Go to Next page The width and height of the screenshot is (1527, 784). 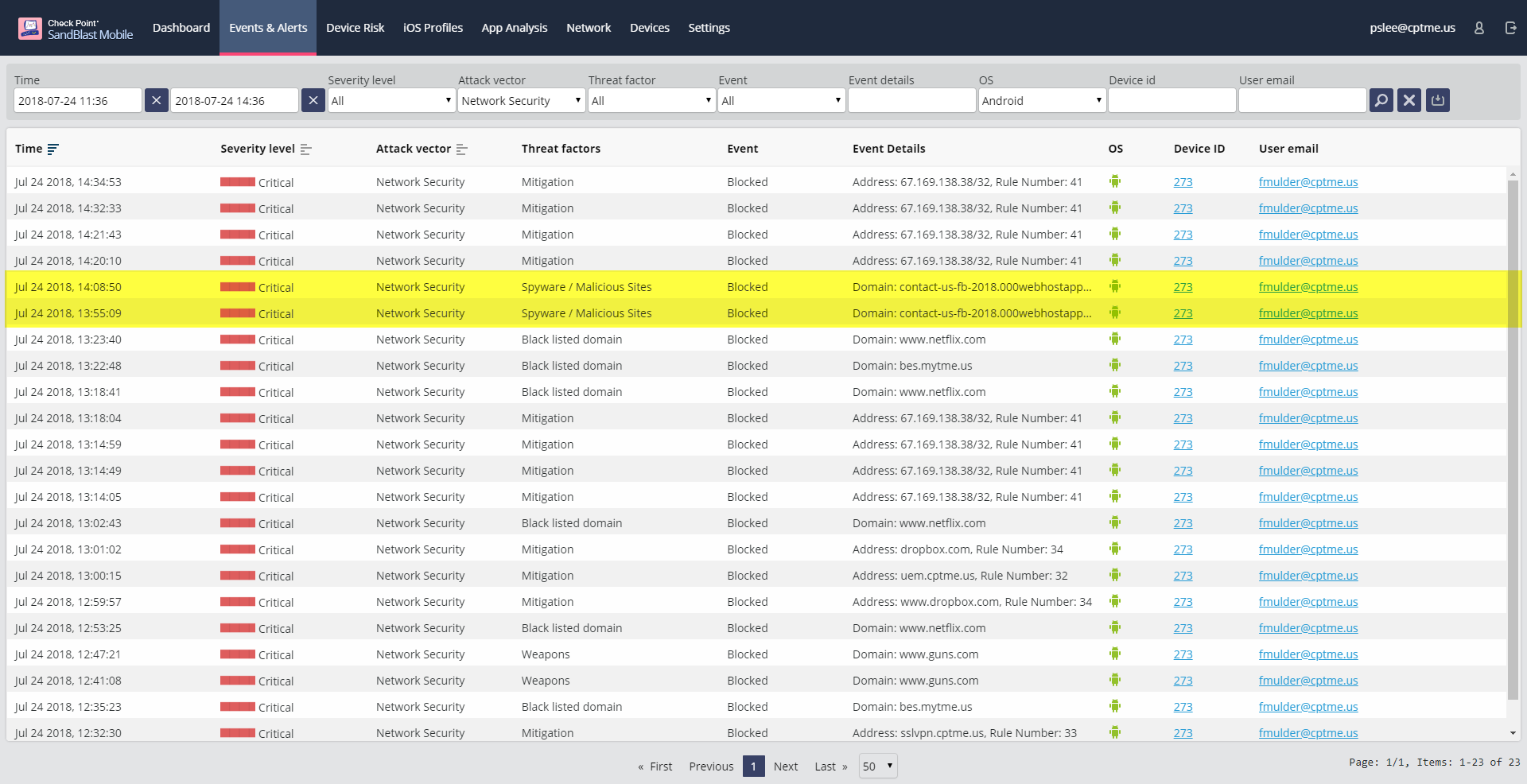pyautogui.click(x=786, y=767)
